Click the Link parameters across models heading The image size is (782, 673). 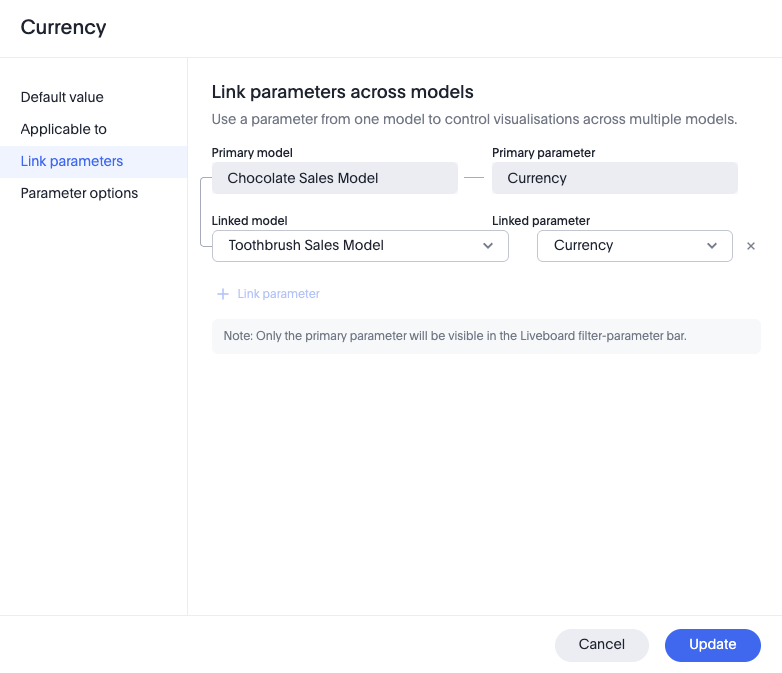coord(342,92)
